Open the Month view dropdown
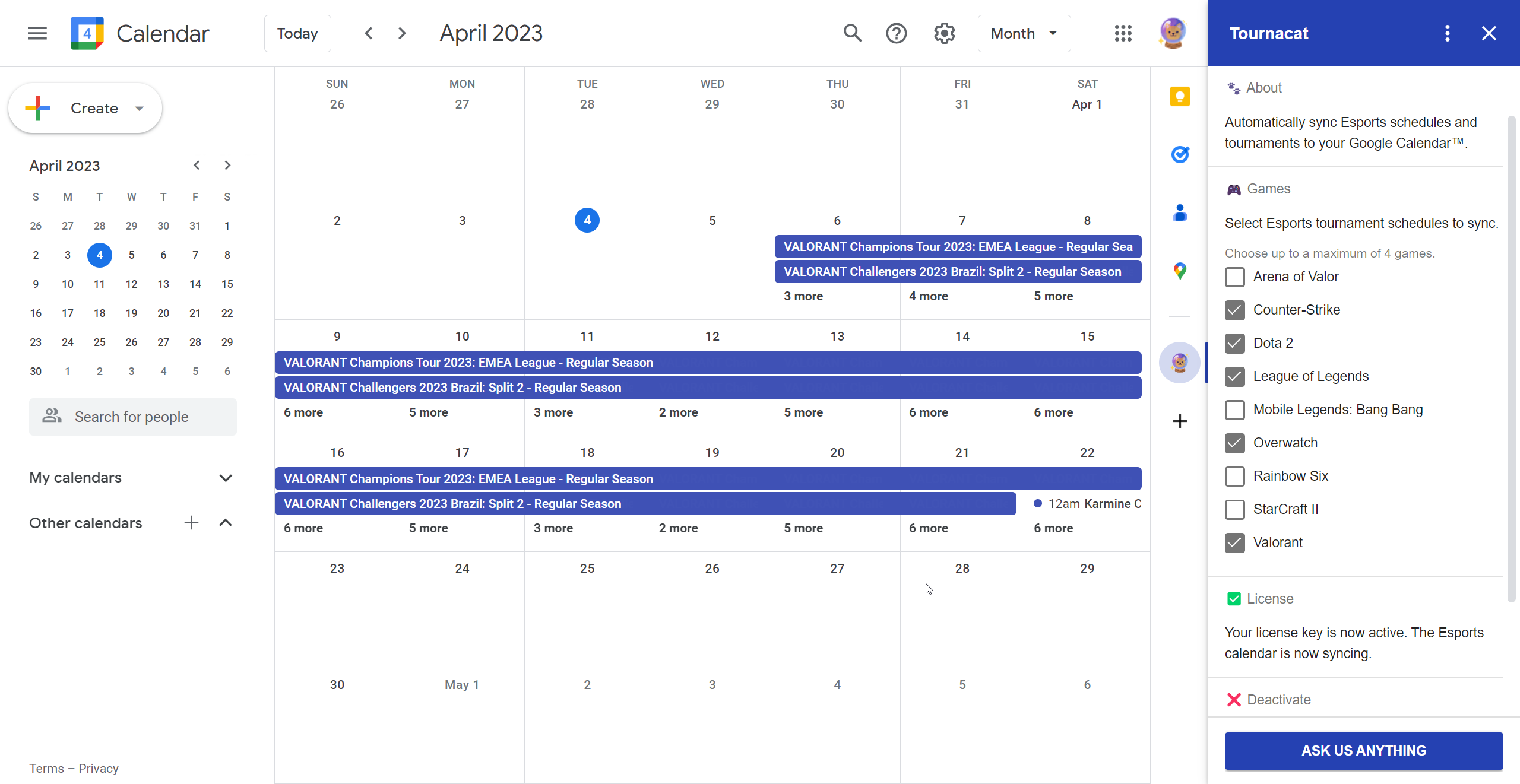 point(1023,33)
